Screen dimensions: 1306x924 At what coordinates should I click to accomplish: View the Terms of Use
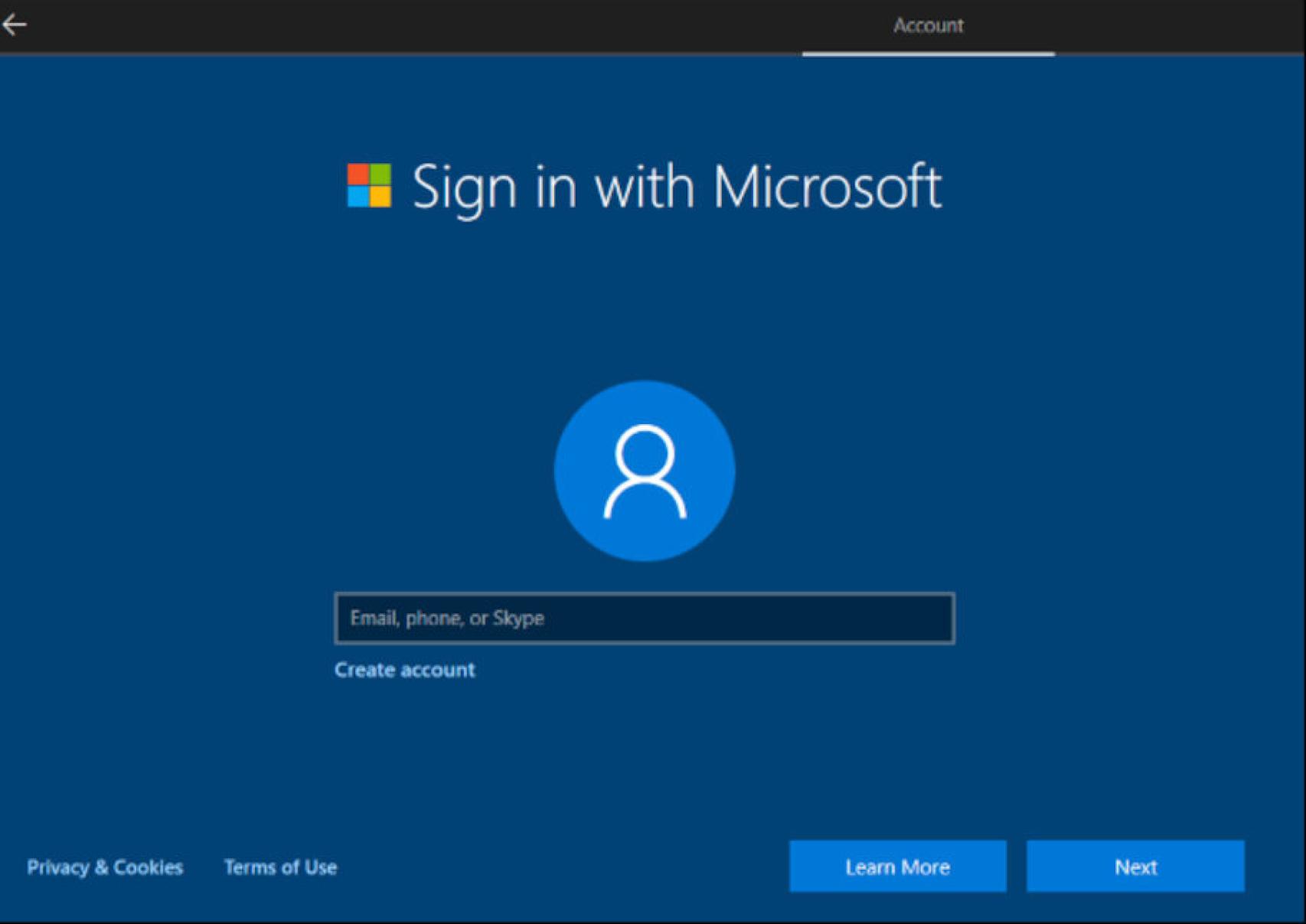tap(280, 867)
